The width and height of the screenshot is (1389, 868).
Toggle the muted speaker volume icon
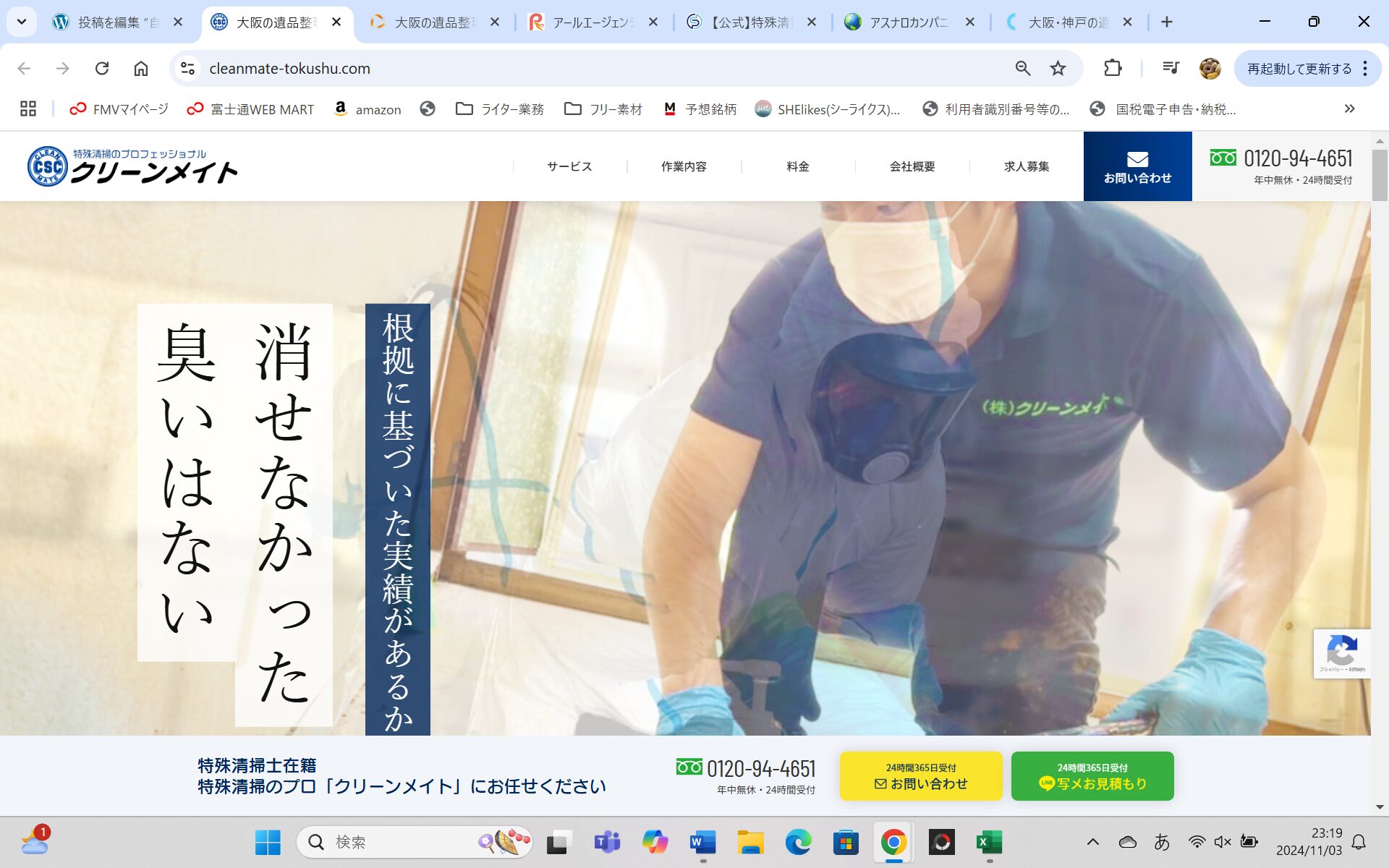pyautogui.click(x=1223, y=842)
